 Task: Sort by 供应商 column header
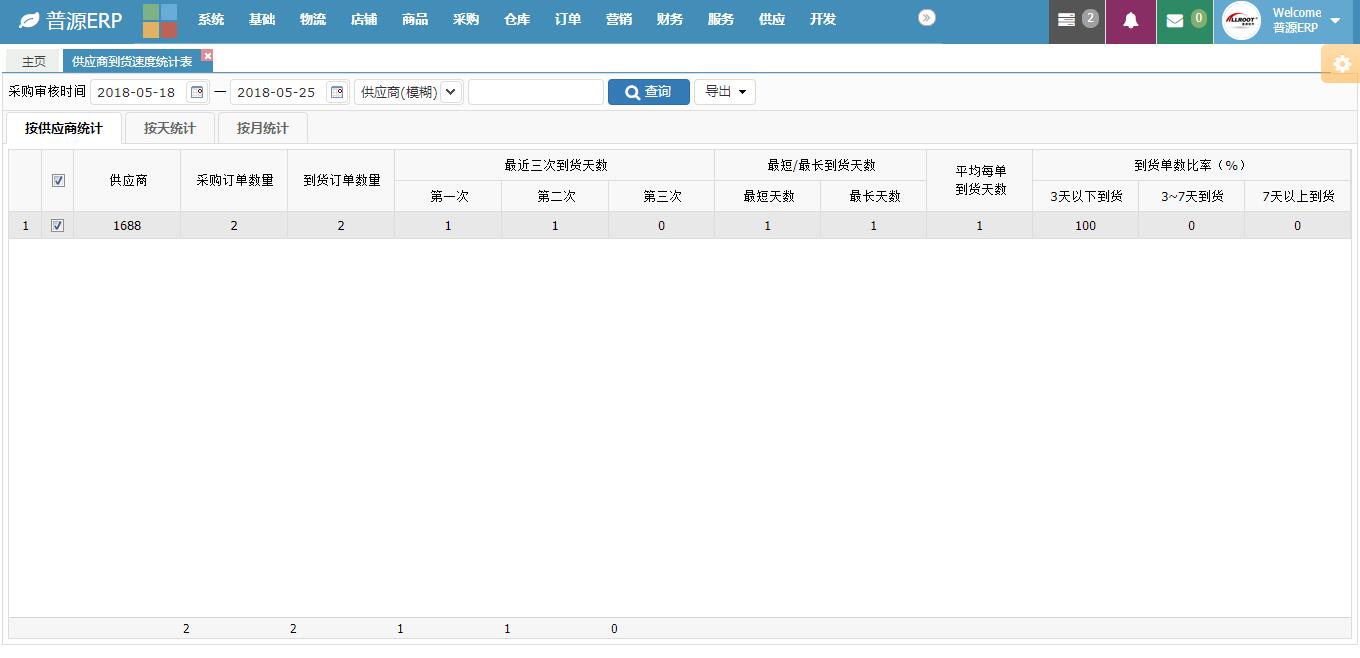click(128, 181)
